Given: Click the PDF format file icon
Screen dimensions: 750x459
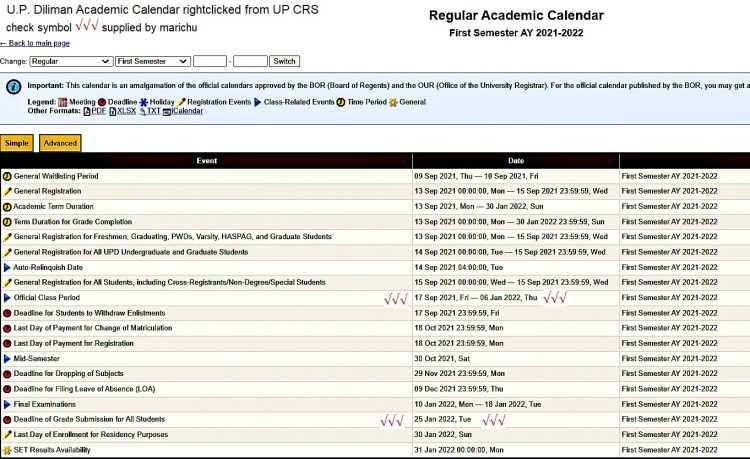Looking at the screenshot, I should click(x=87, y=111).
